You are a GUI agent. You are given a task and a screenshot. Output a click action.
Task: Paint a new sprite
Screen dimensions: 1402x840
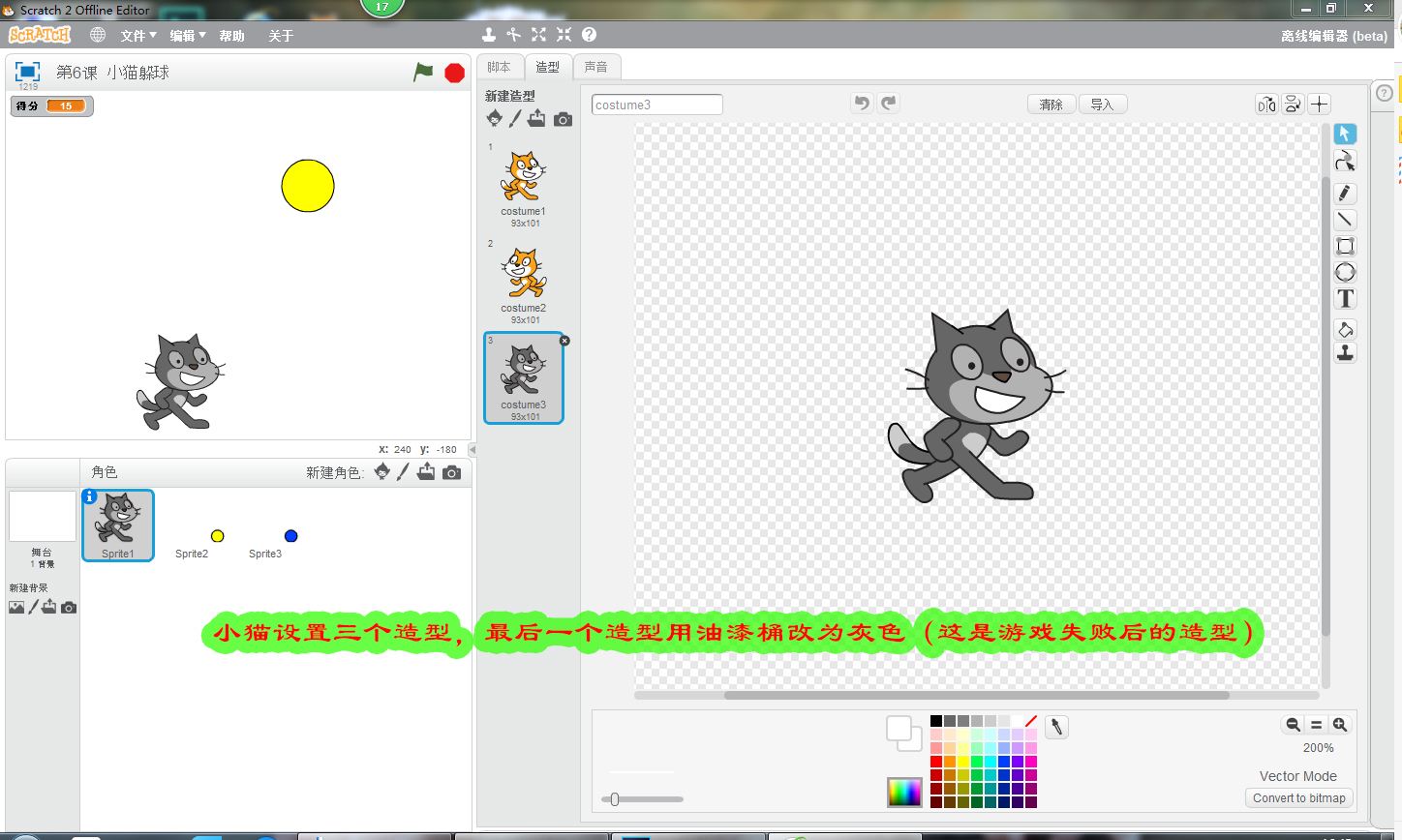pyautogui.click(x=403, y=471)
